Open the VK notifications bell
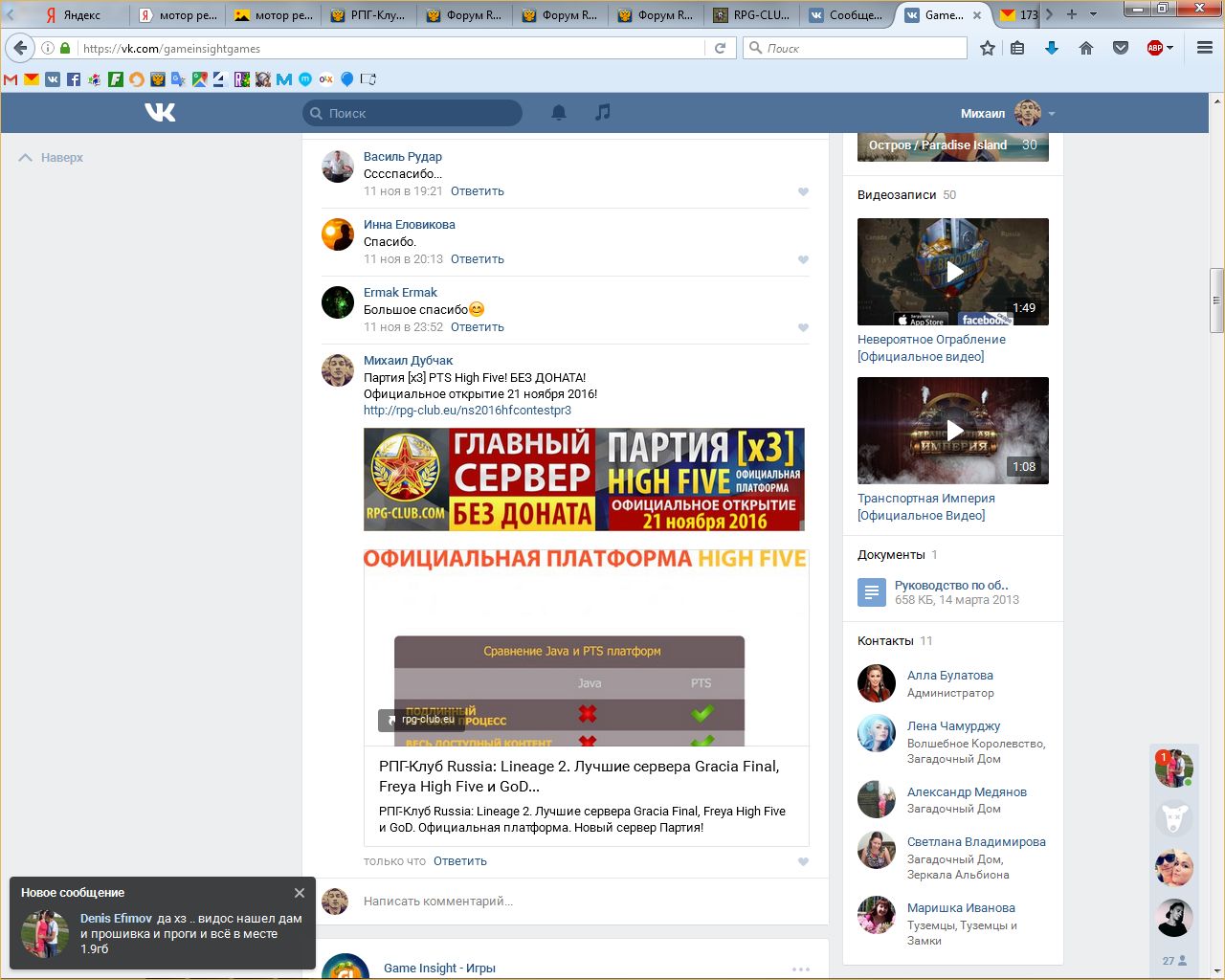 pyautogui.click(x=559, y=113)
